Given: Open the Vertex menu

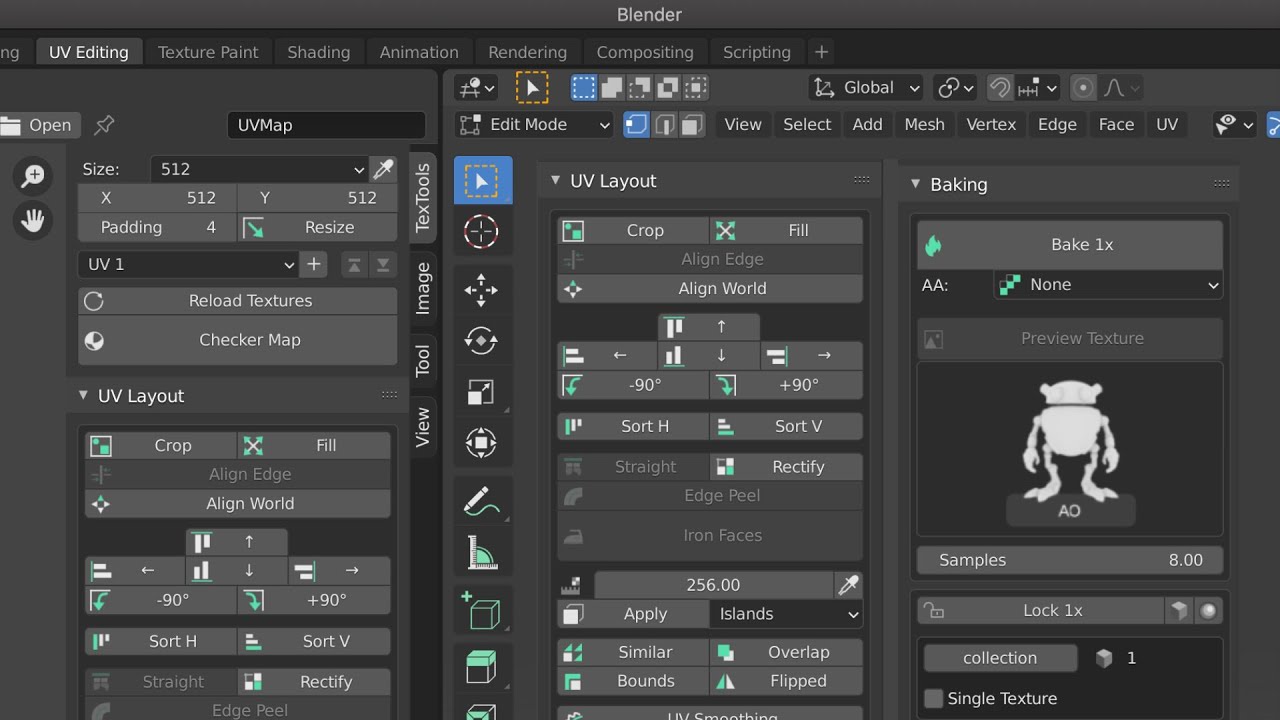Looking at the screenshot, I should tap(991, 124).
